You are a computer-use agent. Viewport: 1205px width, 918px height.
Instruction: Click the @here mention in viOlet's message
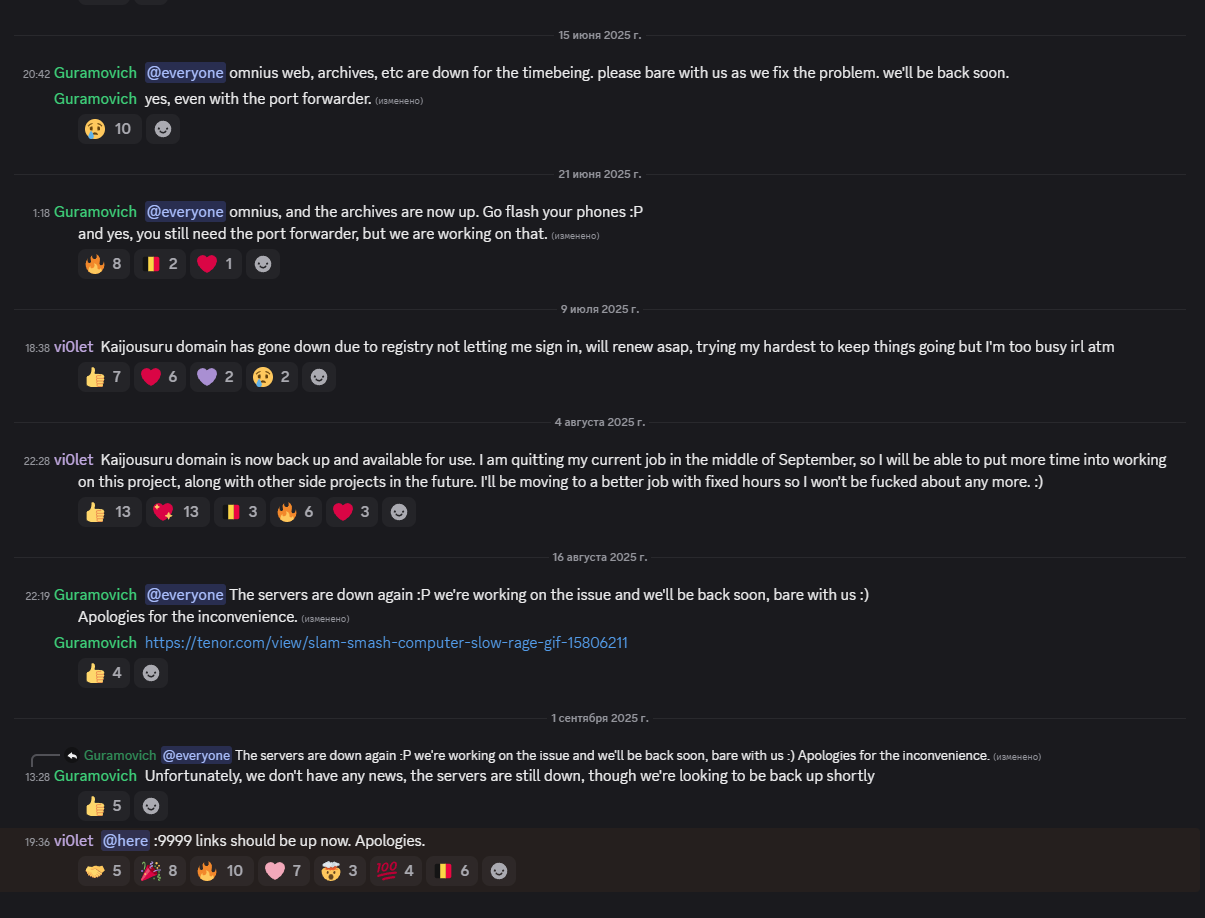point(126,840)
